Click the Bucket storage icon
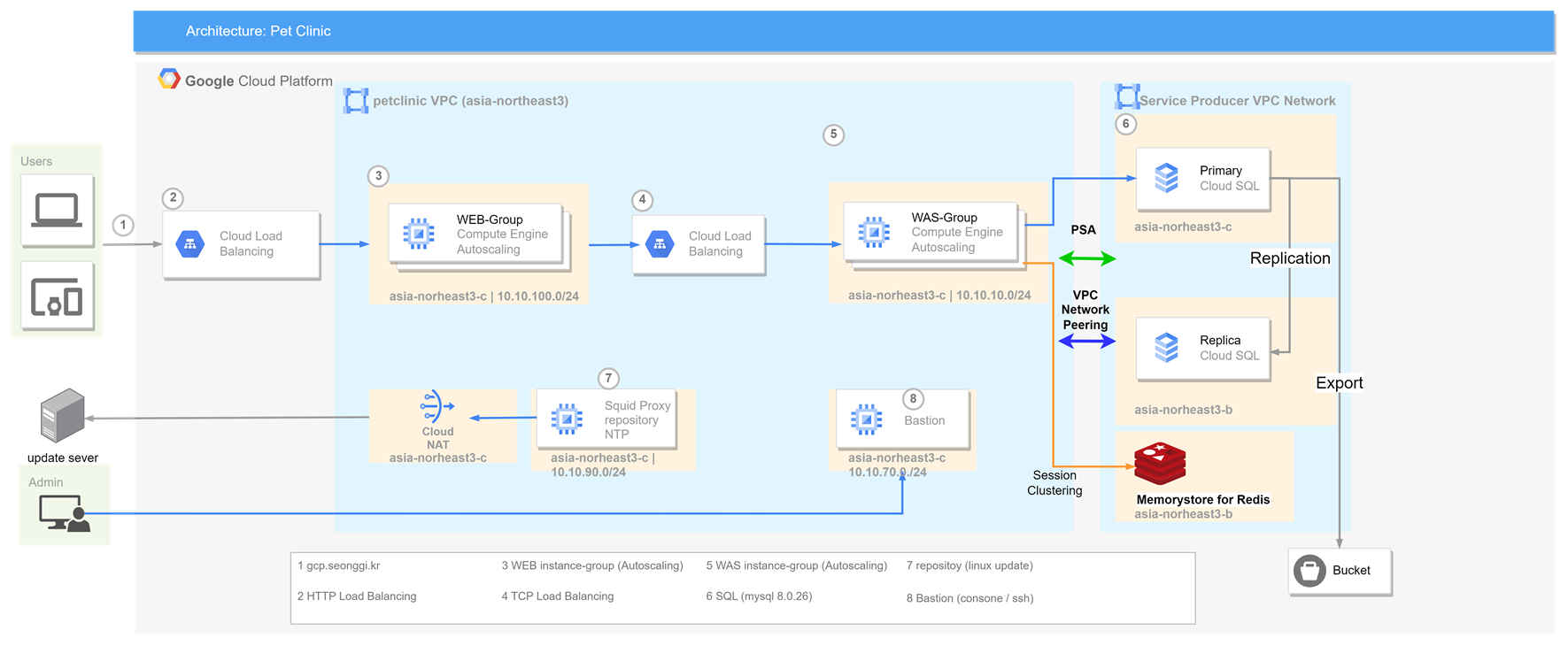The image size is (1568, 646). 1309,571
